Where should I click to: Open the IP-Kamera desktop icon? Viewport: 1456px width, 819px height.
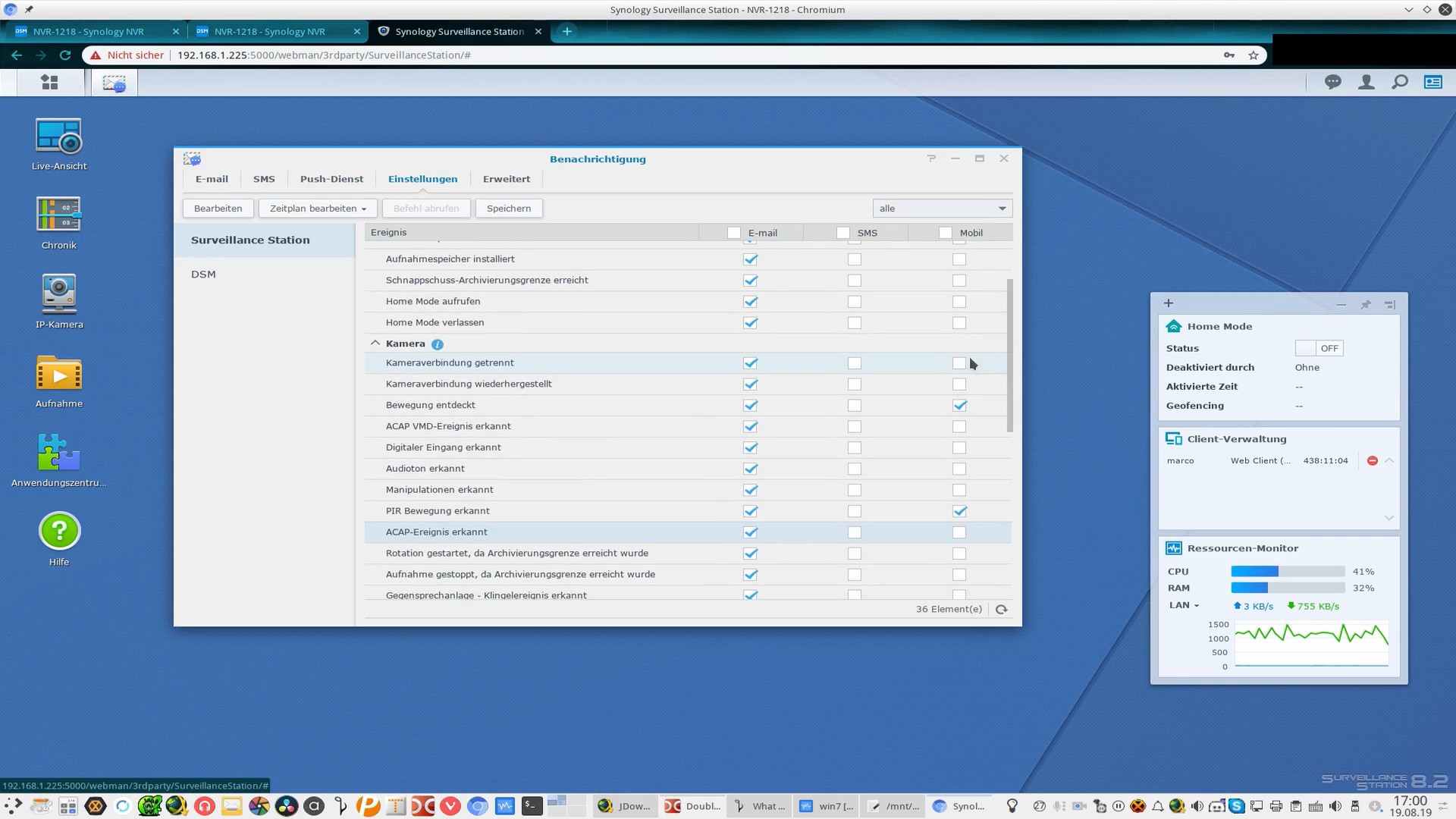click(x=58, y=295)
